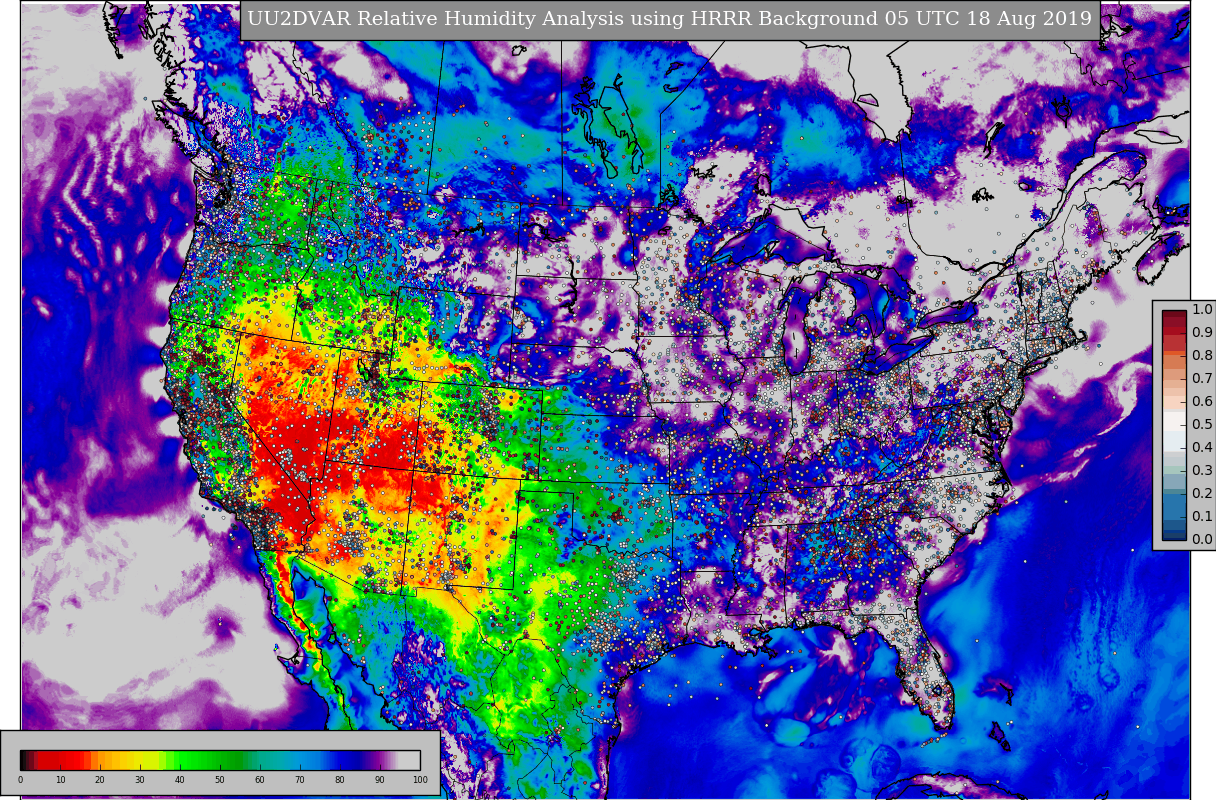Select tick label 100 on humidity colorbar
This screenshot has height=800, width=1216.
pos(420,780)
